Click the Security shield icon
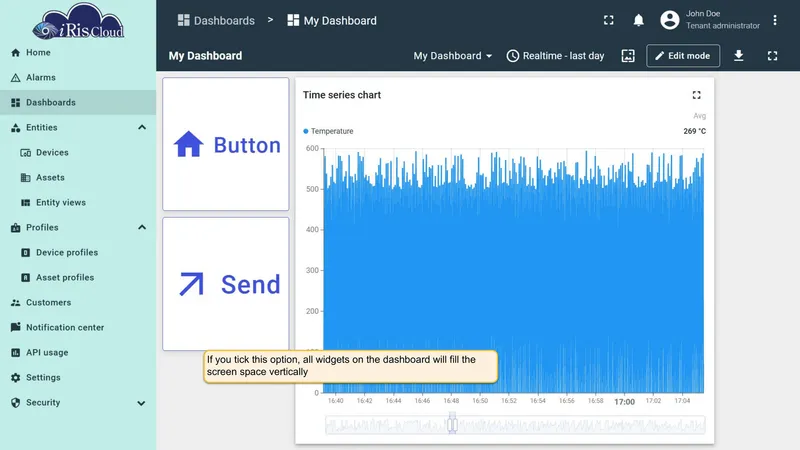Screen dimensions: 800x450 point(15,403)
